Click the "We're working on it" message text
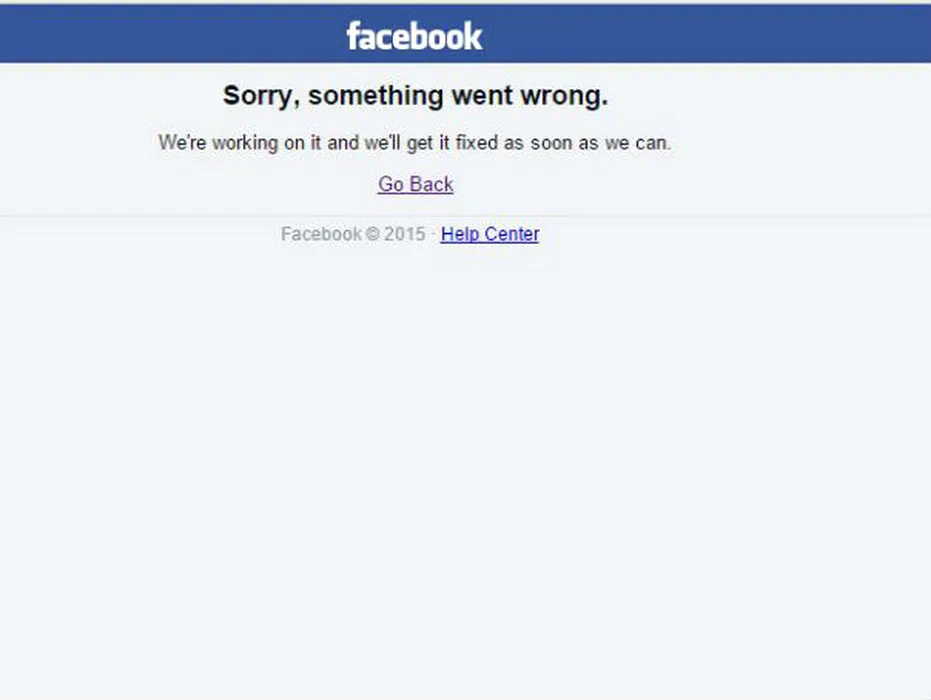931x700 pixels. (x=414, y=143)
